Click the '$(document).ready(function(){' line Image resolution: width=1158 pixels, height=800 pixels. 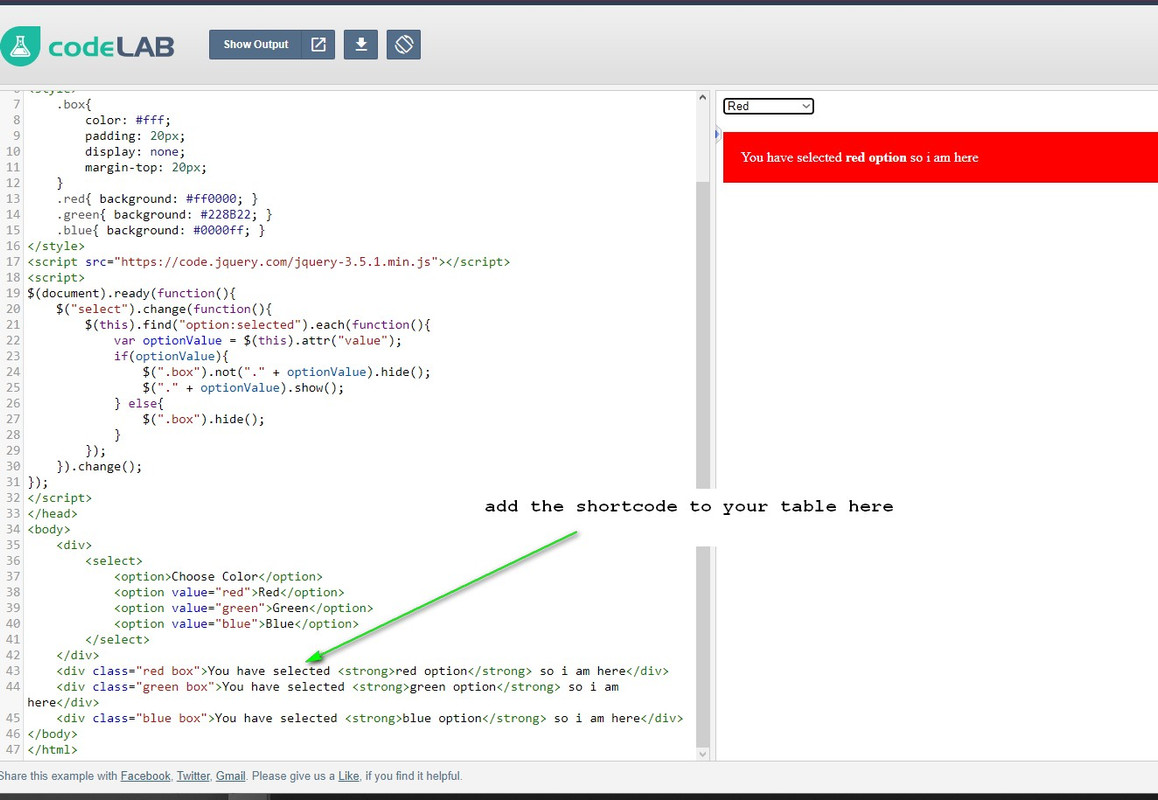pyautogui.click(x=131, y=293)
